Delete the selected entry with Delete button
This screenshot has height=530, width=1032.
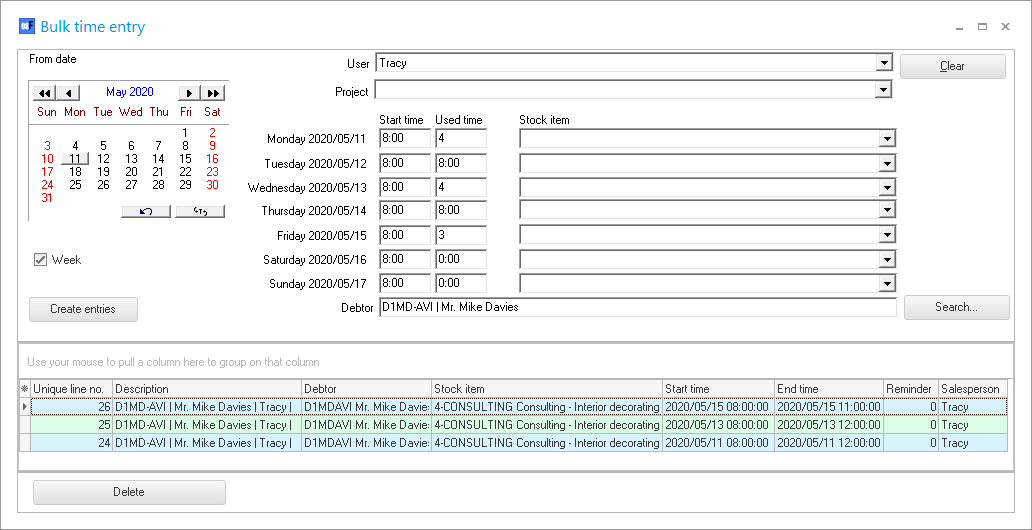pyautogui.click(x=129, y=492)
